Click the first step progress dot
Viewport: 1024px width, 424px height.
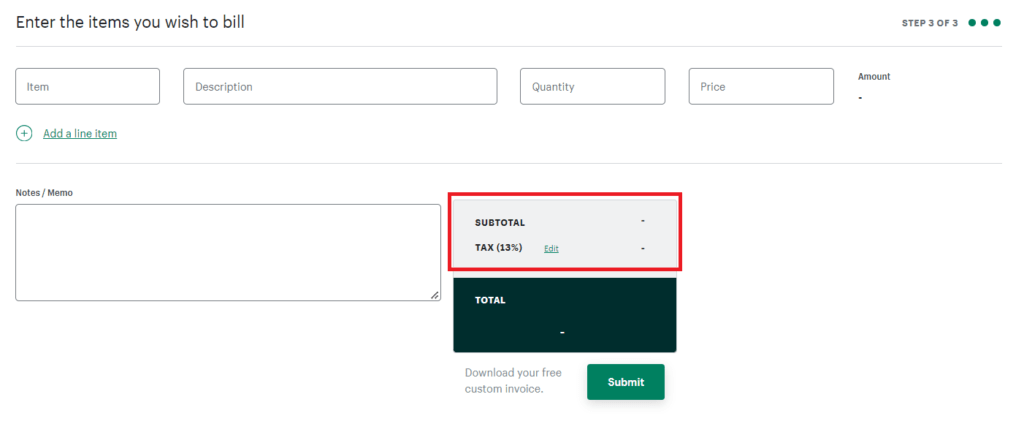click(x=973, y=23)
